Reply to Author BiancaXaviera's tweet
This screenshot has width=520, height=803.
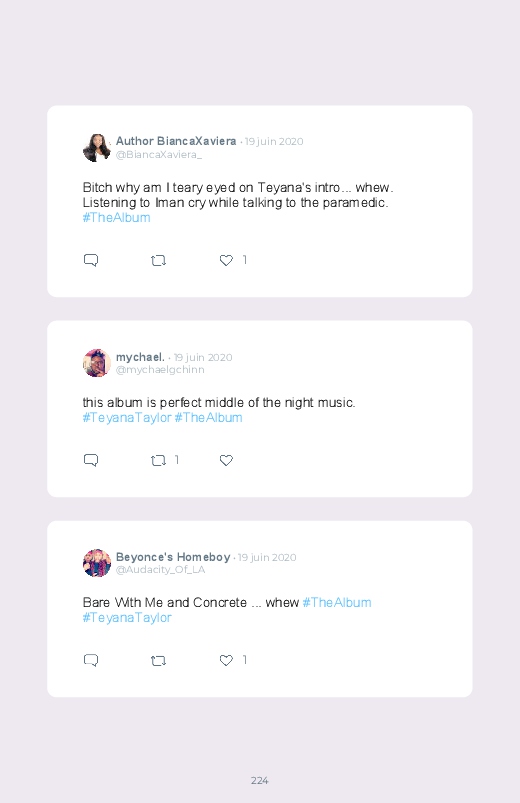91,260
